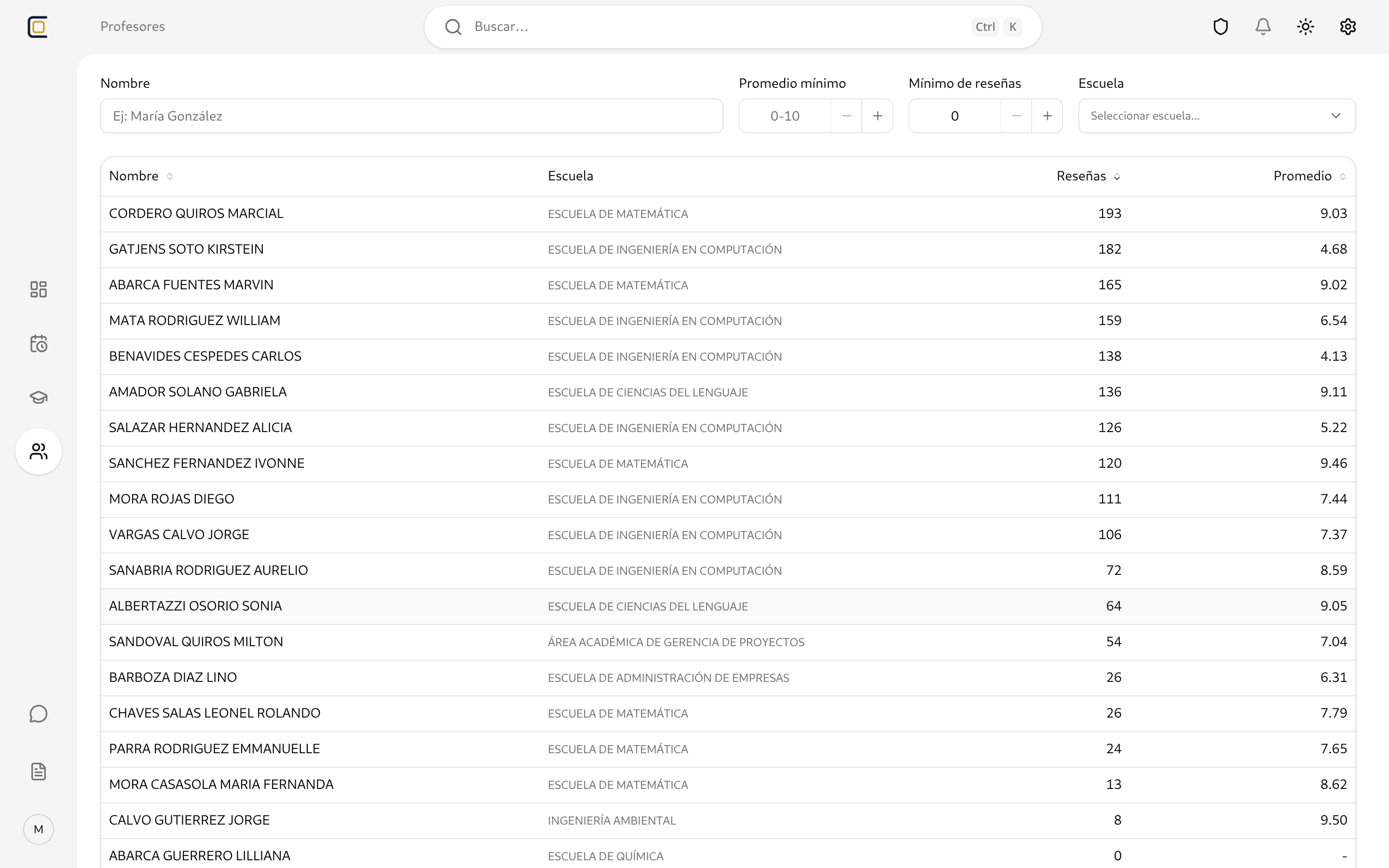Screen dimensions: 1389x868
Task: Open PARRA RODRIGUEZ EMMANUELLE row
Action: [728, 748]
